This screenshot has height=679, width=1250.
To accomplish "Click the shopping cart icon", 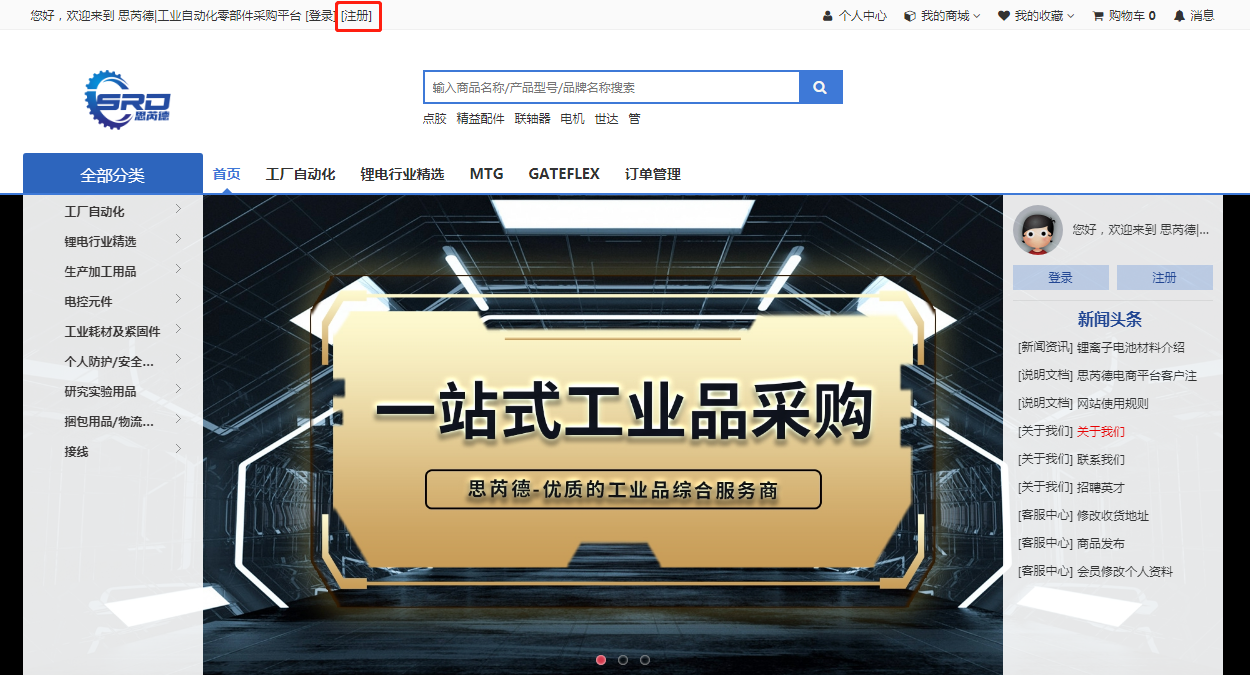I will (1098, 16).
